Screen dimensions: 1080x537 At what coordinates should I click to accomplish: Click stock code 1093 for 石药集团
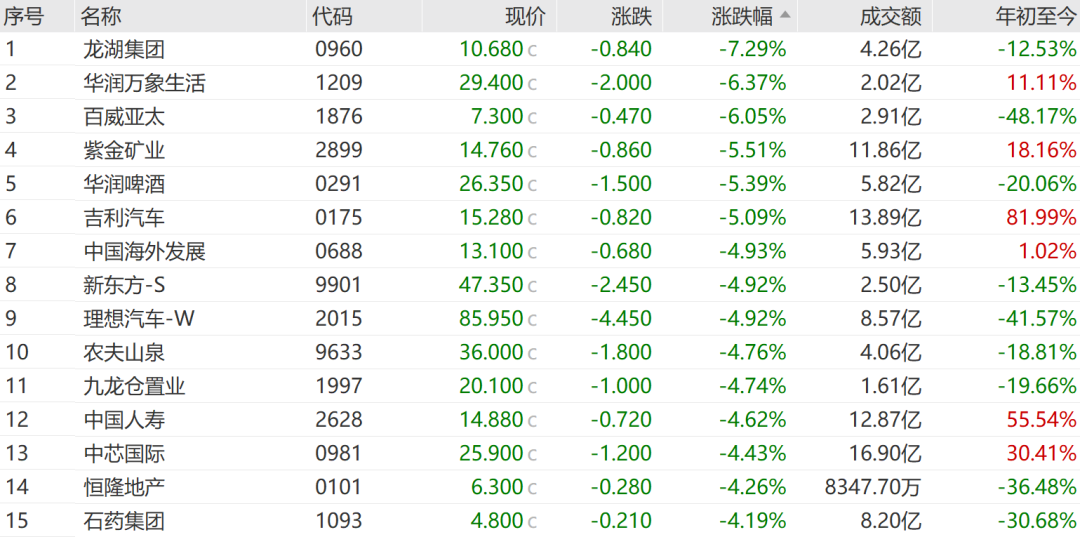[338, 521]
